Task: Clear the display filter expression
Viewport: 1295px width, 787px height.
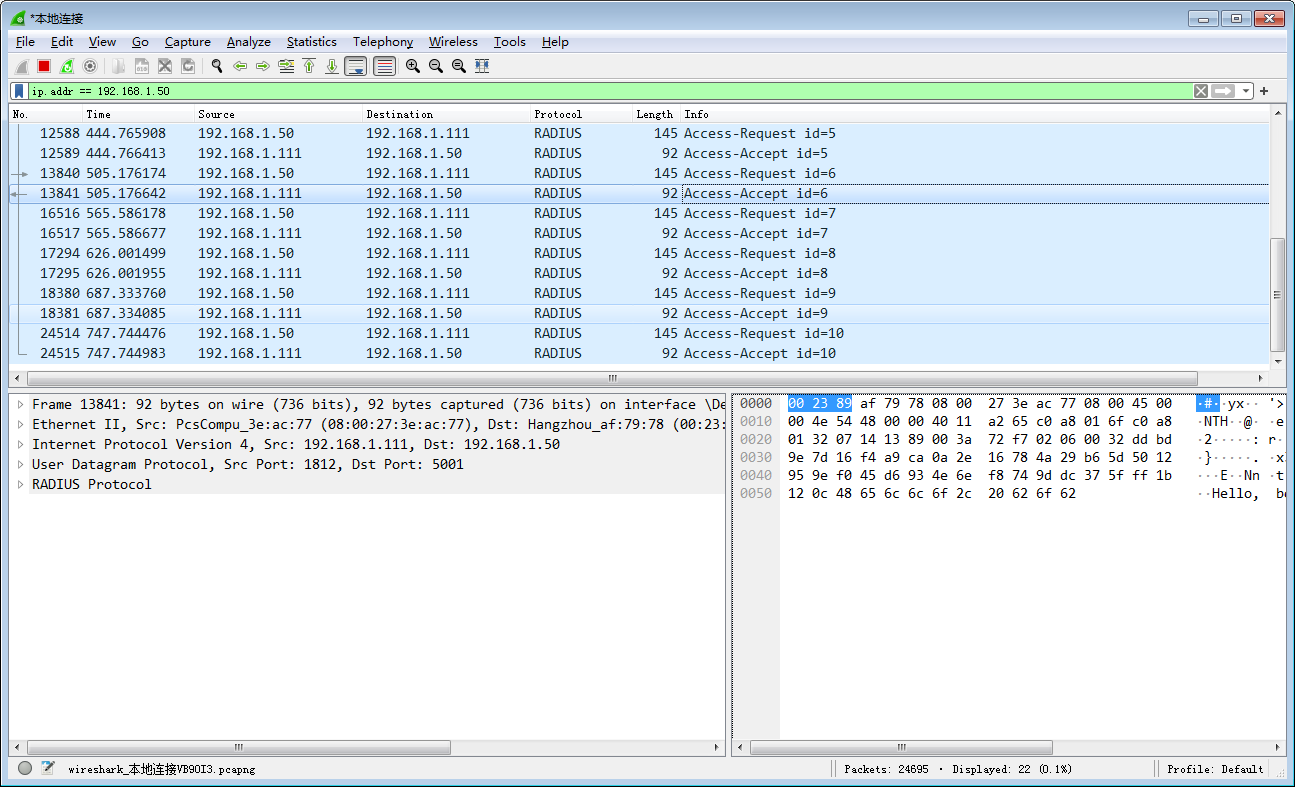Action: (x=1201, y=91)
